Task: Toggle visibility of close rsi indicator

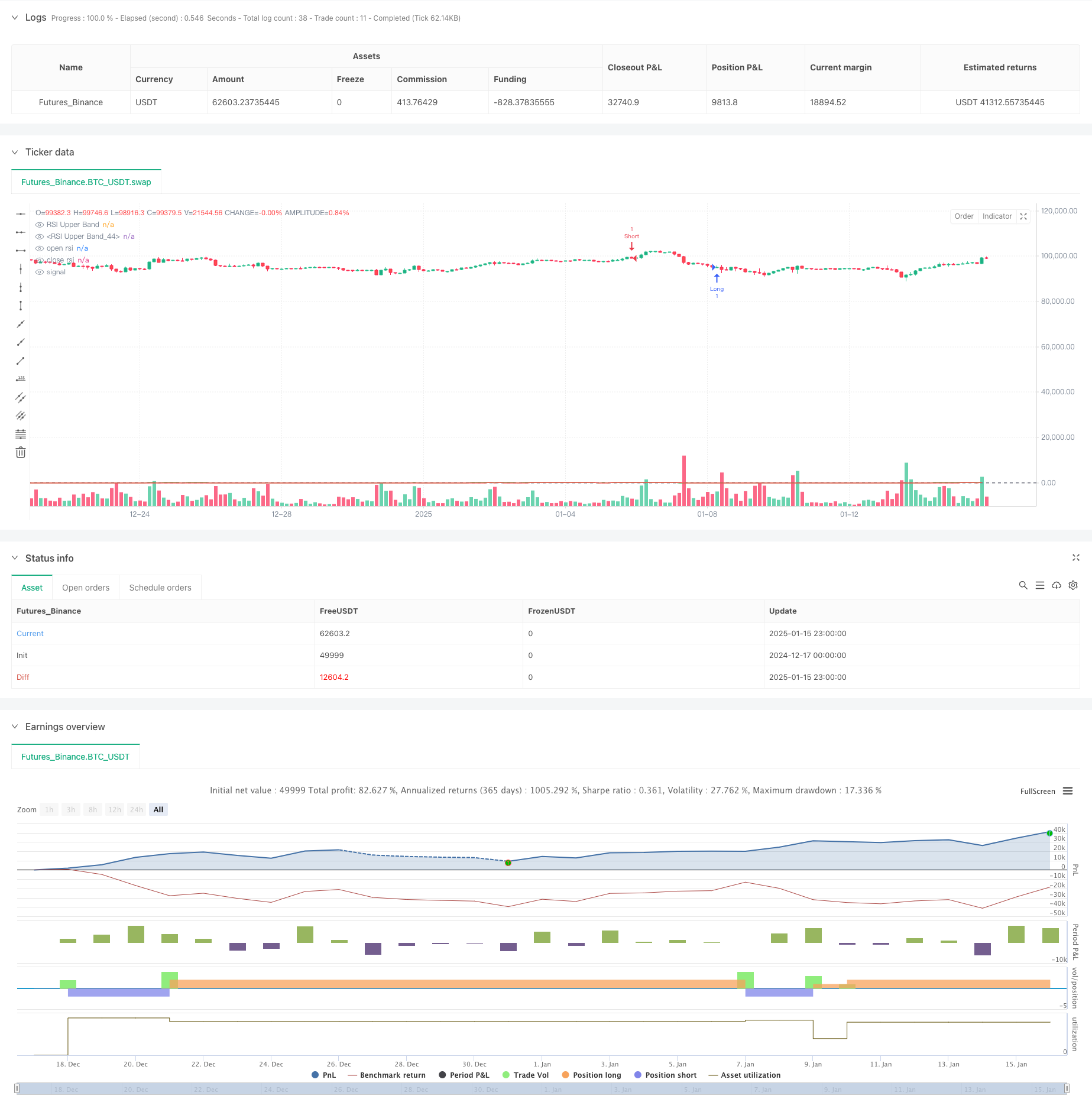Action: tap(40, 260)
